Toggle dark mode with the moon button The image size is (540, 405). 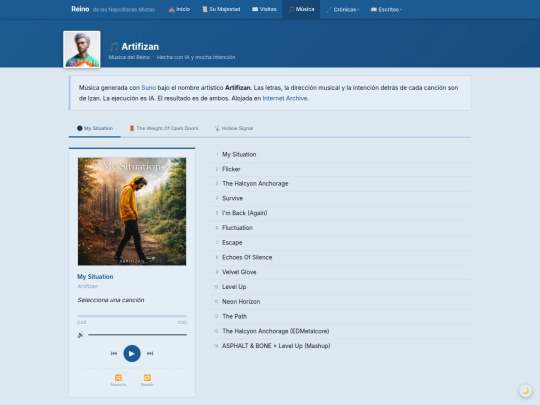[526, 391]
